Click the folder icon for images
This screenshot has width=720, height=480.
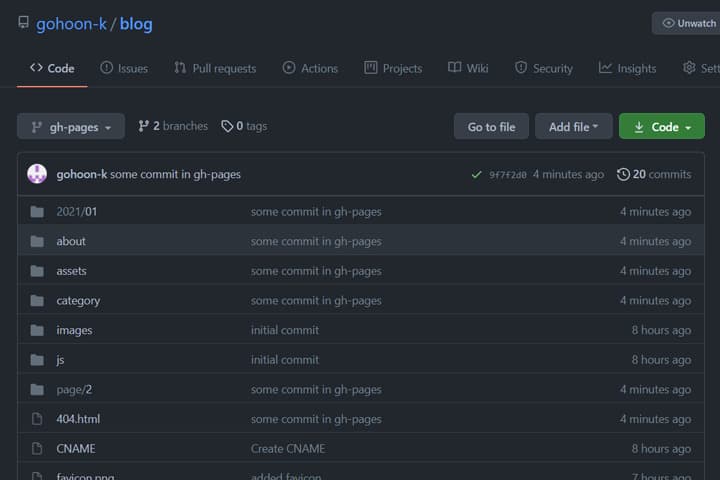pyautogui.click(x=37, y=330)
